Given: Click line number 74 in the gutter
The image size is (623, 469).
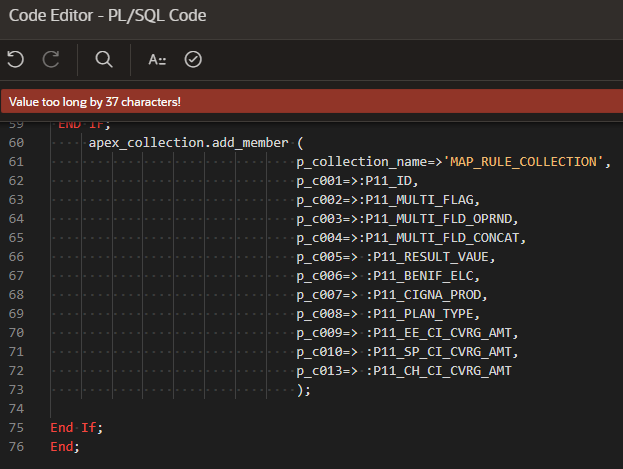Looking at the screenshot, I should (16, 409).
